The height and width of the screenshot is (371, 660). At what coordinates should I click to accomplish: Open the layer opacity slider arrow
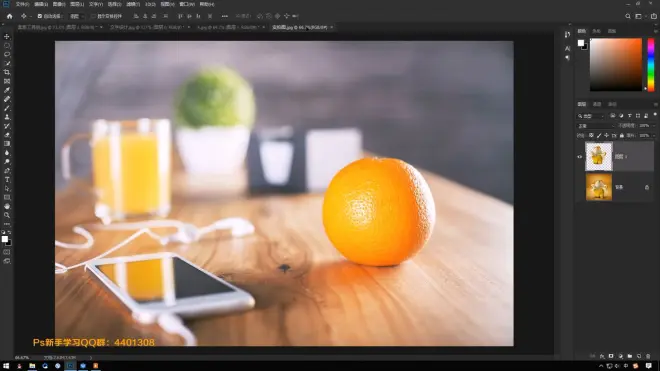pyautogui.click(x=653, y=126)
